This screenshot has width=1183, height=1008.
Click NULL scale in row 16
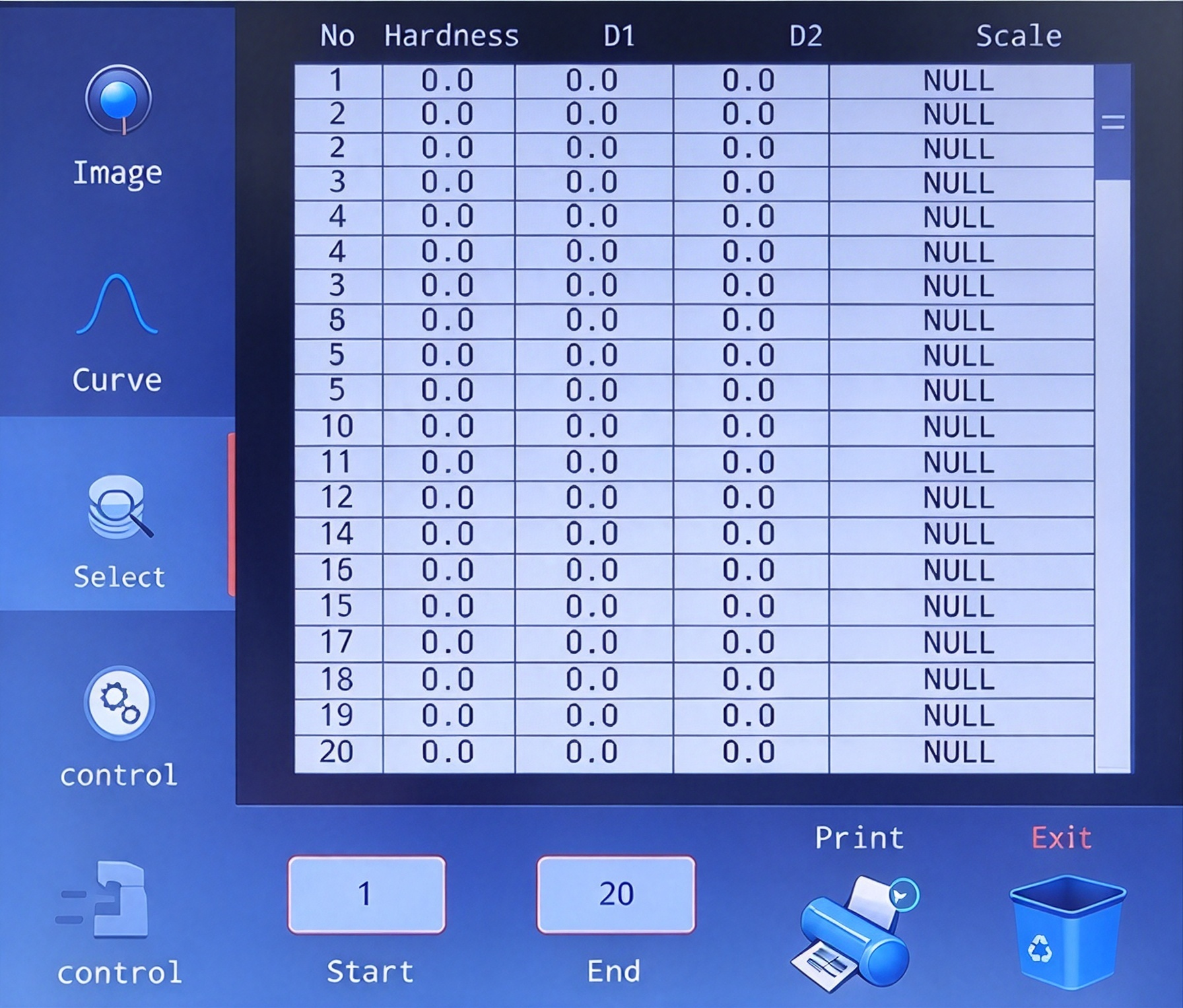tap(960, 571)
